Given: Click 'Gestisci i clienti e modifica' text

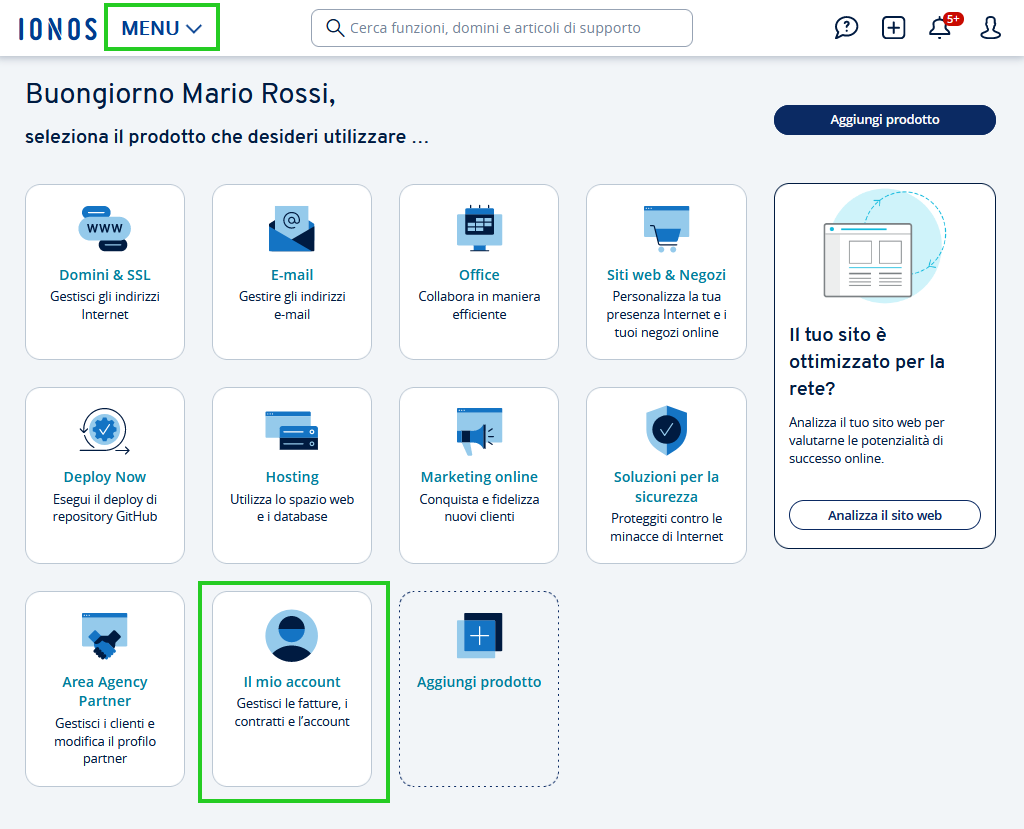Looking at the screenshot, I should pos(104,741).
